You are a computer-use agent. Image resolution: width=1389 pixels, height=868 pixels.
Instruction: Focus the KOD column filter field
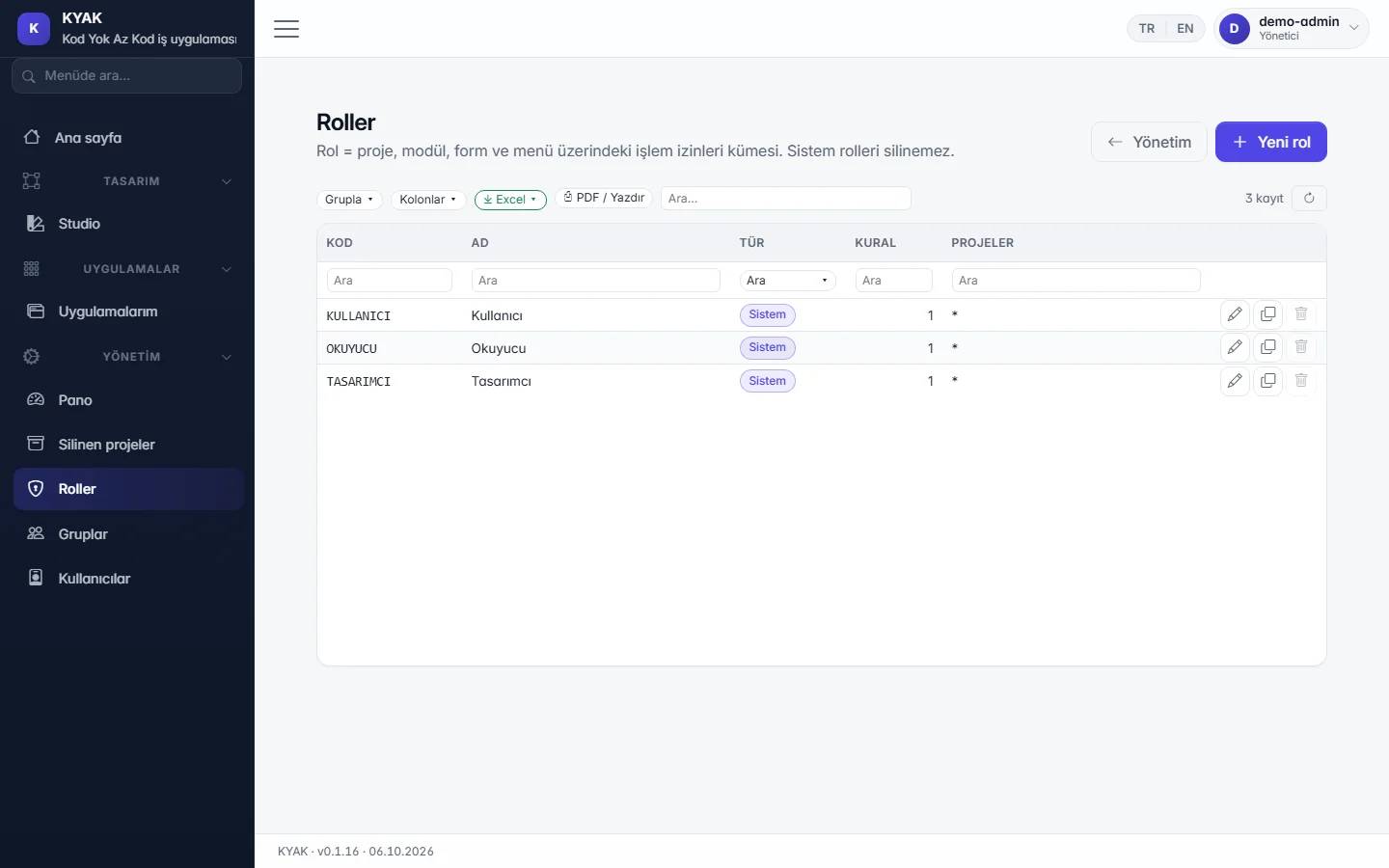[x=390, y=281]
